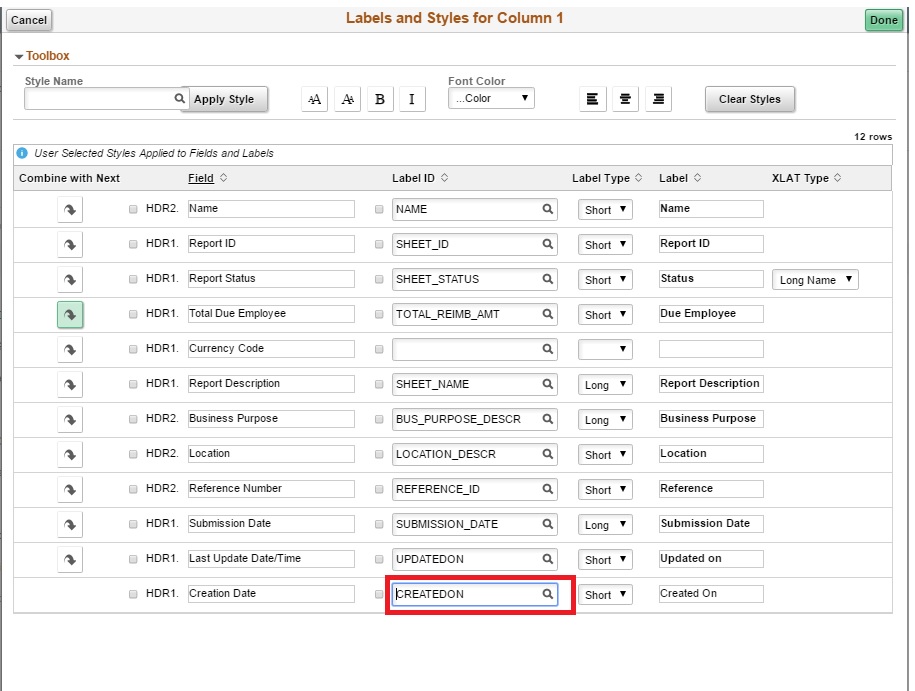Apply left text alignment

click(x=592, y=99)
